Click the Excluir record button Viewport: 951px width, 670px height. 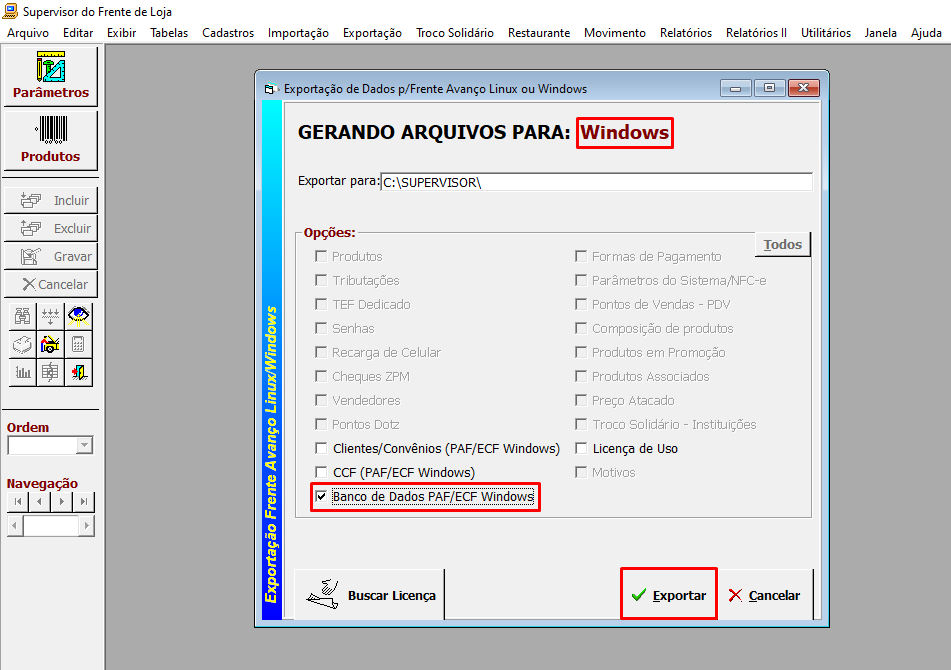50,228
